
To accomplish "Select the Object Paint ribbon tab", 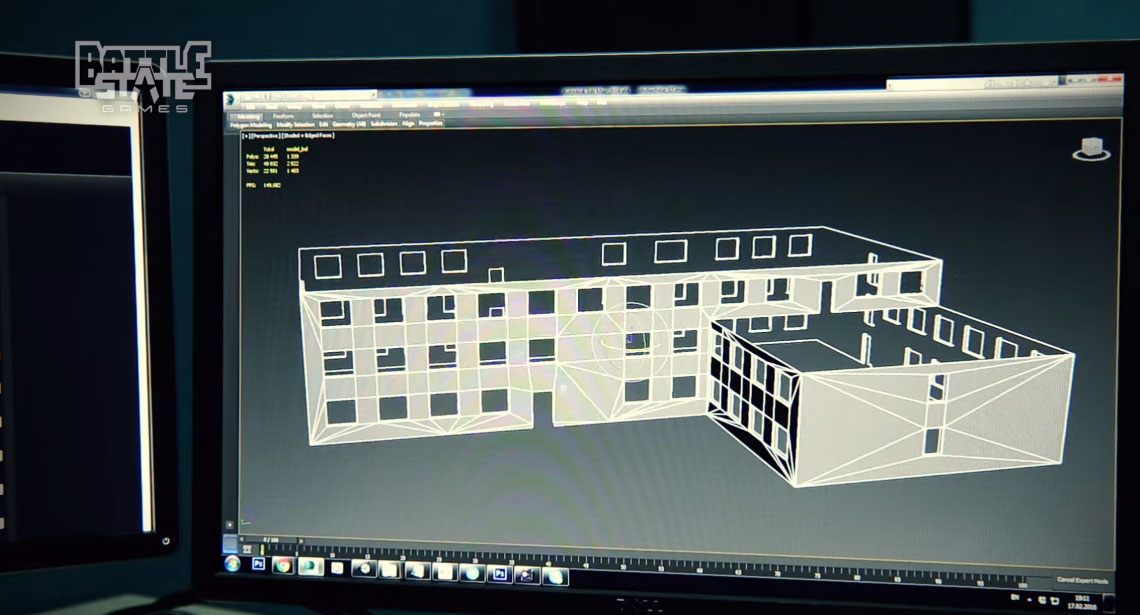I will tap(366, 116).
